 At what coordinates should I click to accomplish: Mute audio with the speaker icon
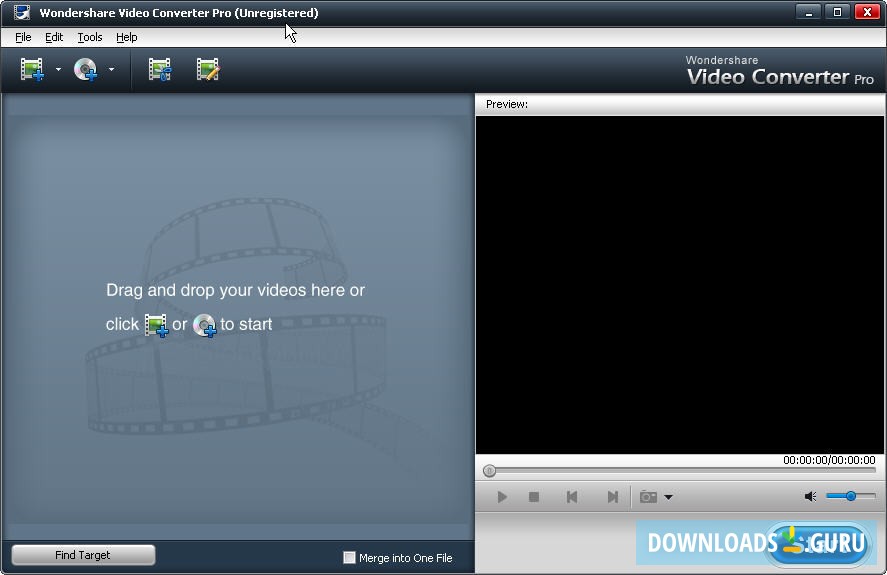[810, 496]
